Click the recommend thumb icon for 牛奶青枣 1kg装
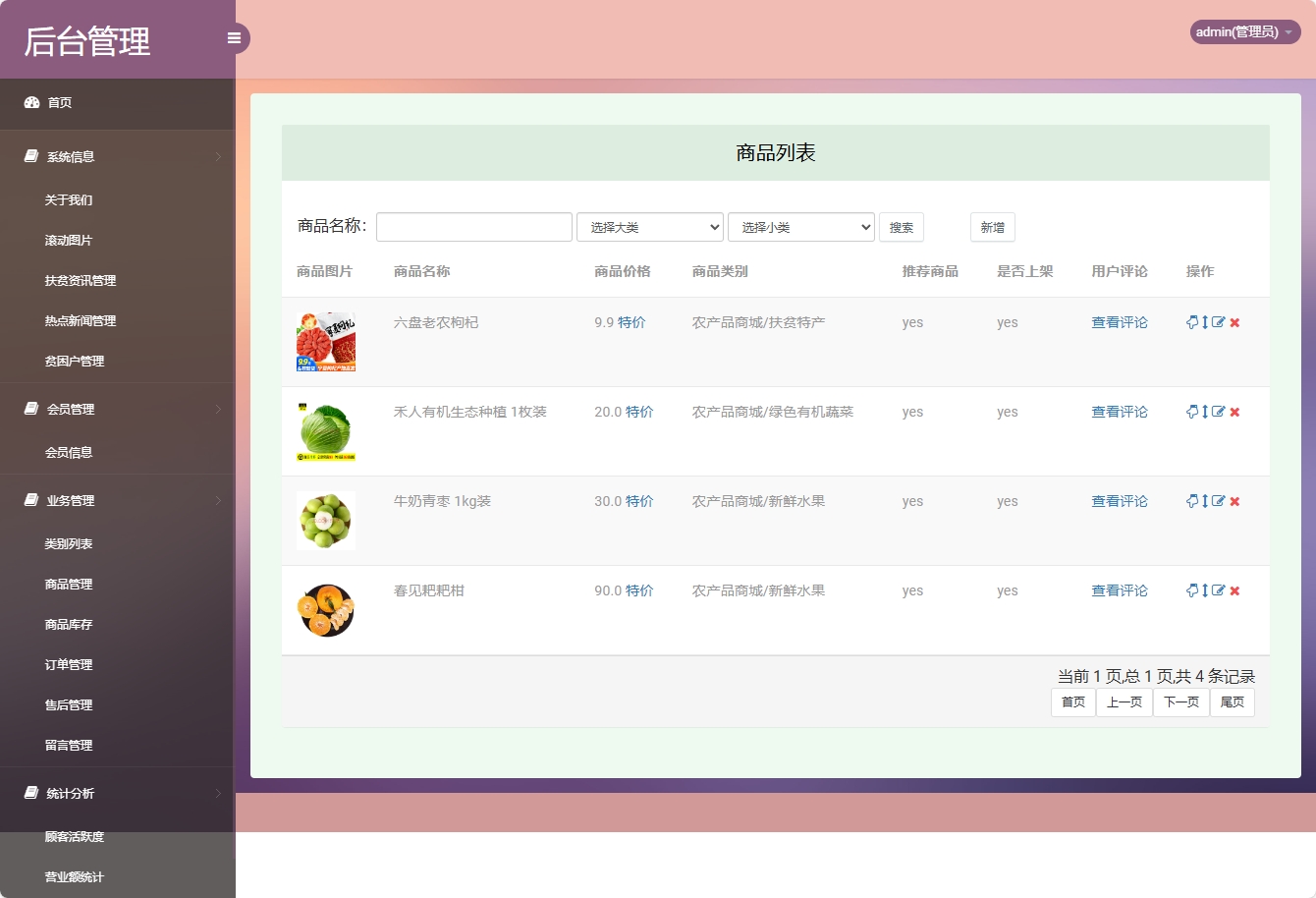The height and width of the screenshot is (898, 1316). click(1191, 501)
